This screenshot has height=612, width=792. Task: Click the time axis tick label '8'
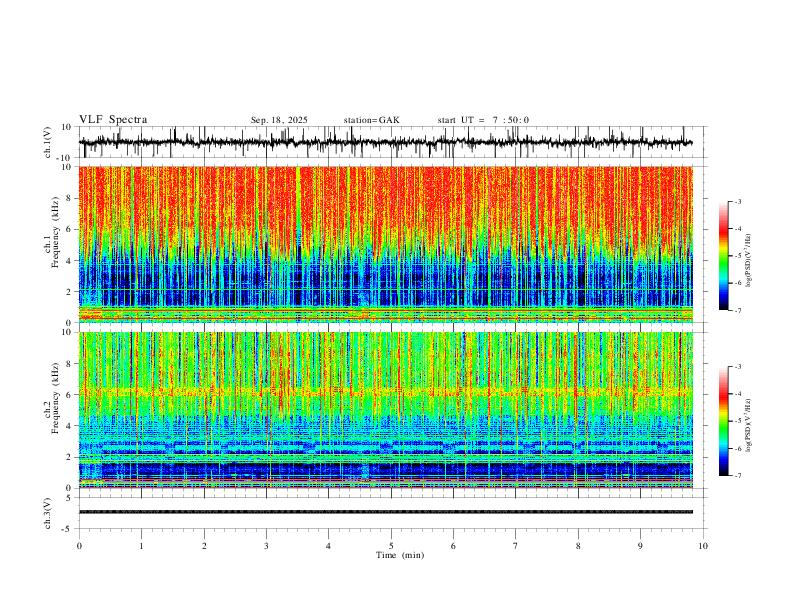click(578, 546)
